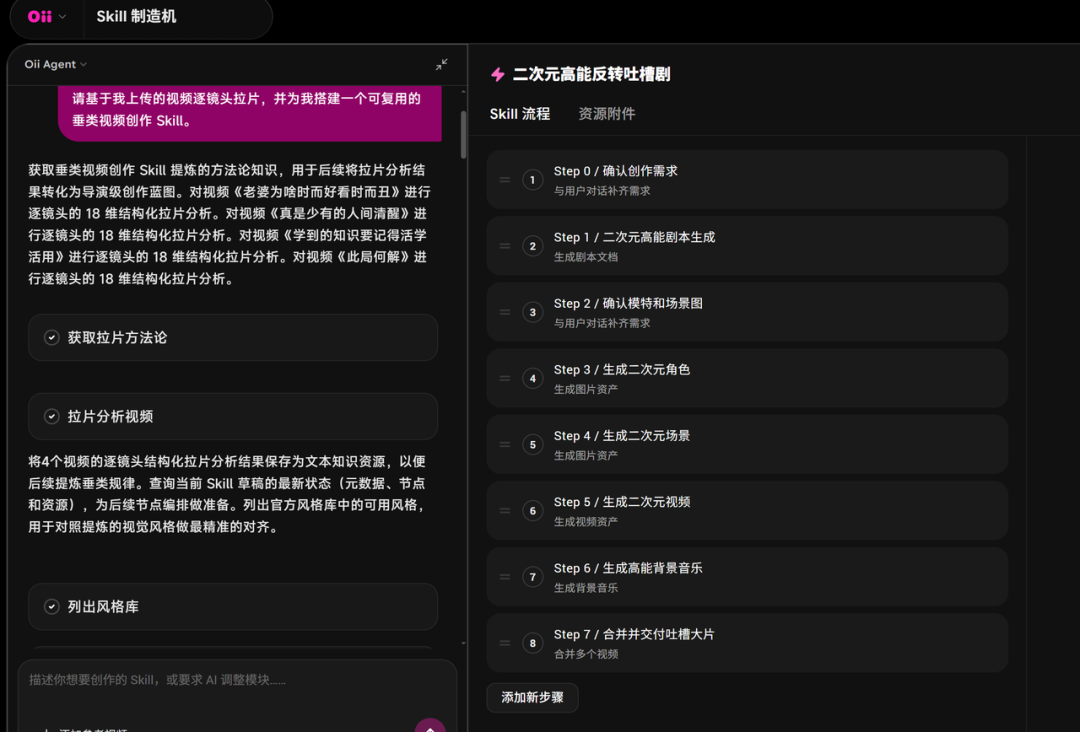Click the chat scrollbar up arrow

point(464,92)
